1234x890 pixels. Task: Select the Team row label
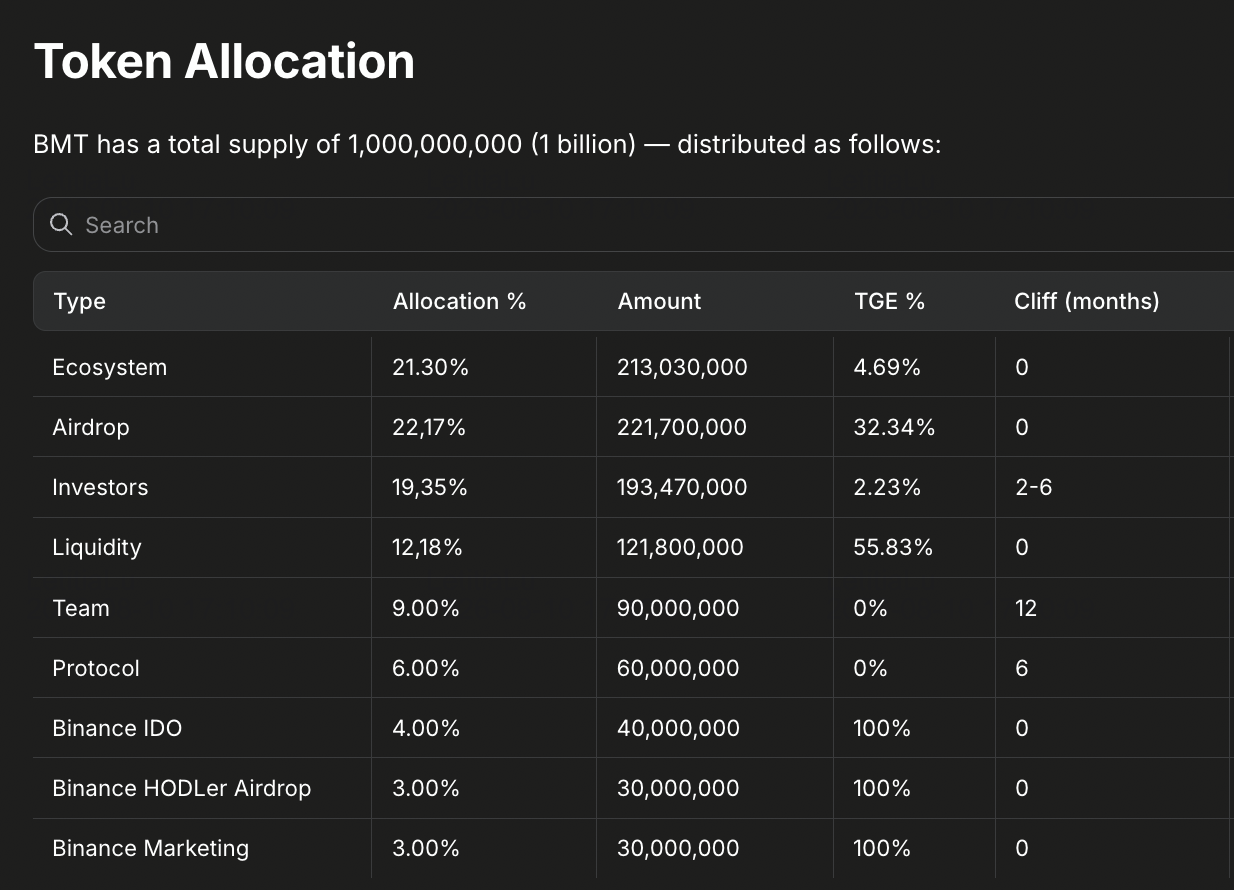pyautogui.click(x=81, y=608)
